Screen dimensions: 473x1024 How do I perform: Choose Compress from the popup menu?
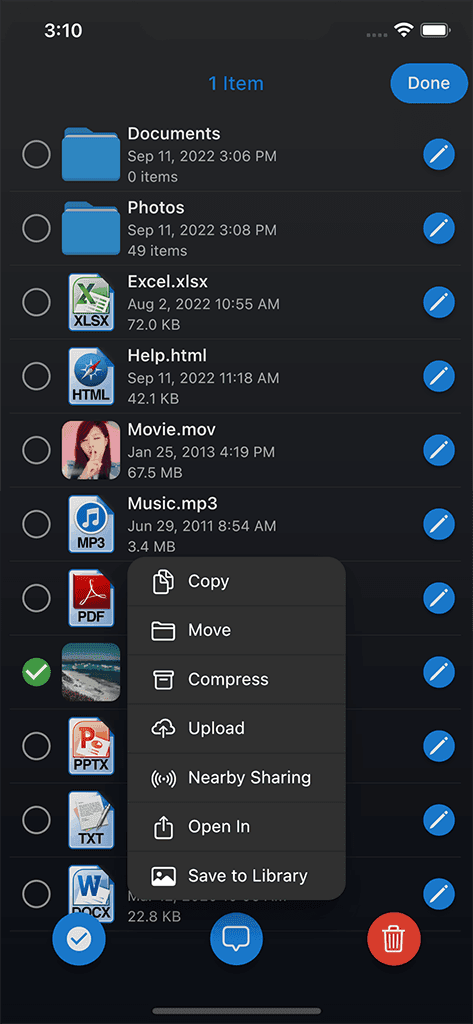(236, 679)
